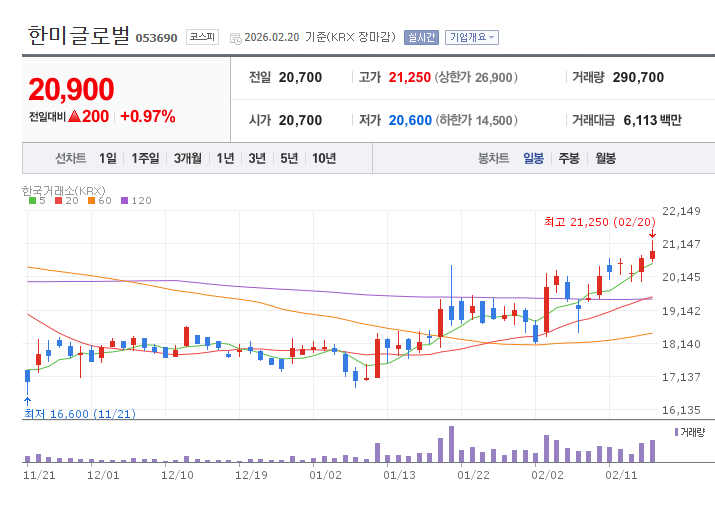Click the current price 20,900
The image size is (715, 516).
71,89
